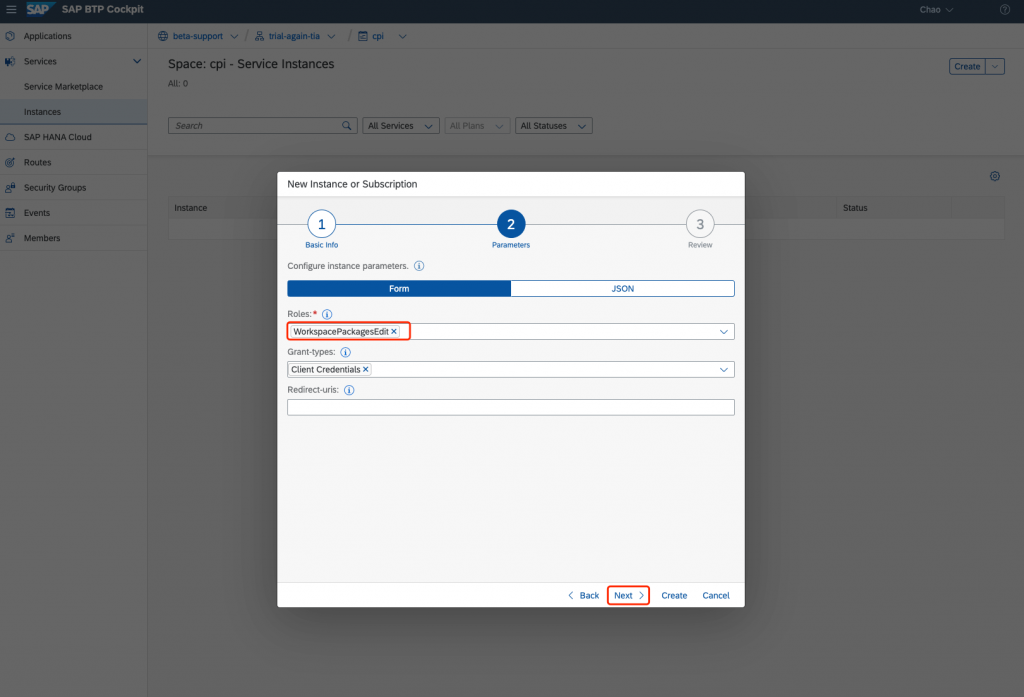
Task: Show info icon for Grant-types field
Action: (x=345, y=352)
